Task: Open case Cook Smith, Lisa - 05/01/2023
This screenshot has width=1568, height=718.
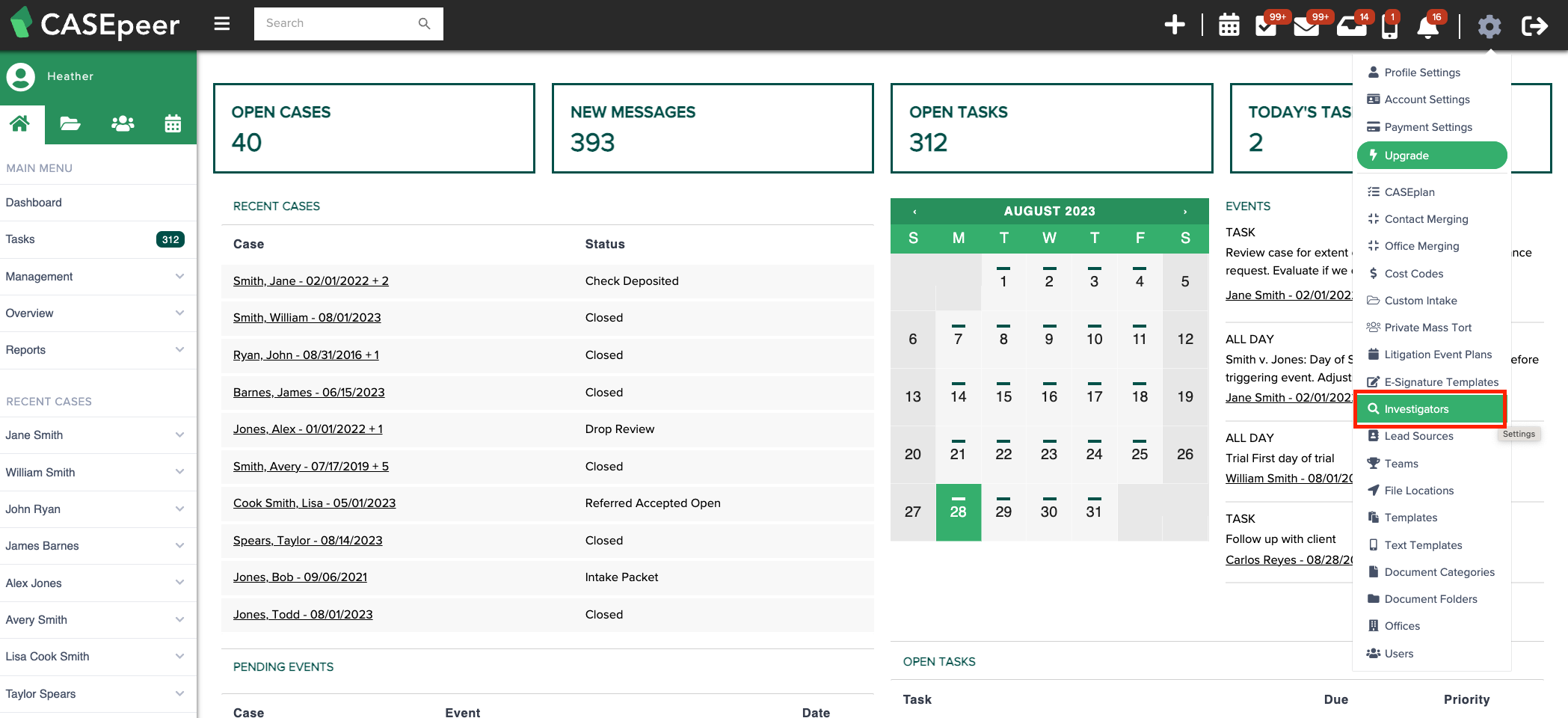Action: (x=314, y=503)
